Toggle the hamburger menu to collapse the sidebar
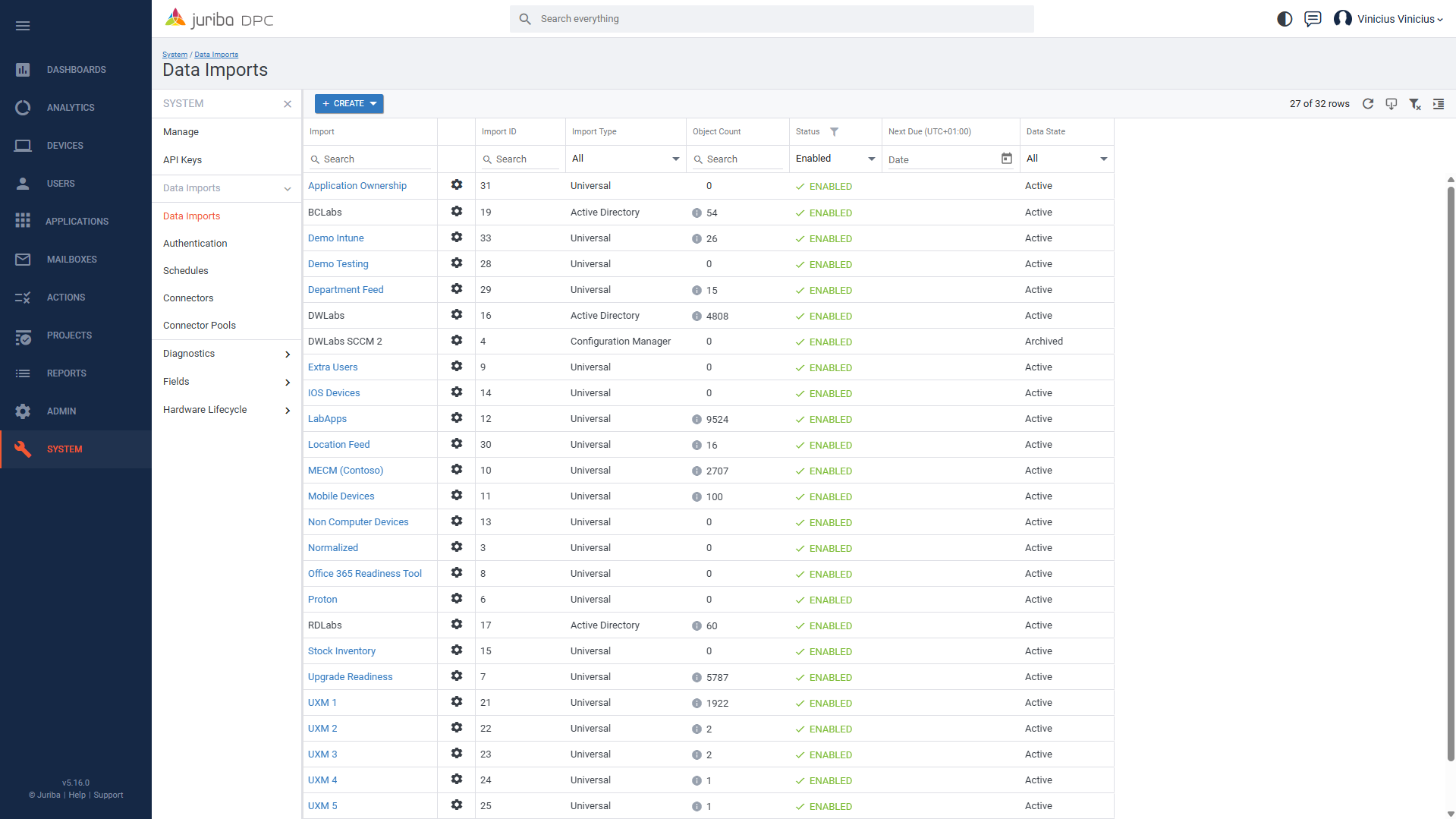Image resolution: width=1456 pixels, height=819 pixels. click(23, 26)
